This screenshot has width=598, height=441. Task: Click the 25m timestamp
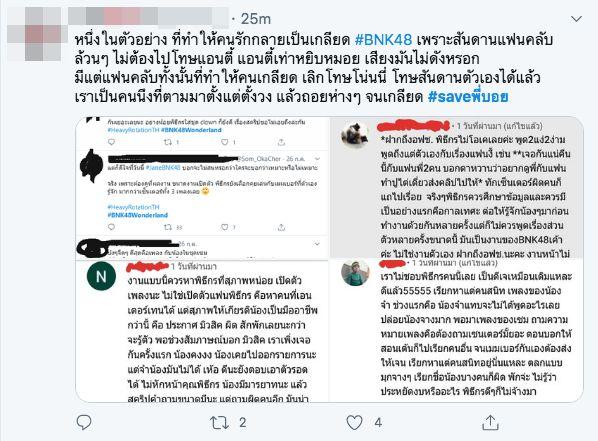coord(256,19)
